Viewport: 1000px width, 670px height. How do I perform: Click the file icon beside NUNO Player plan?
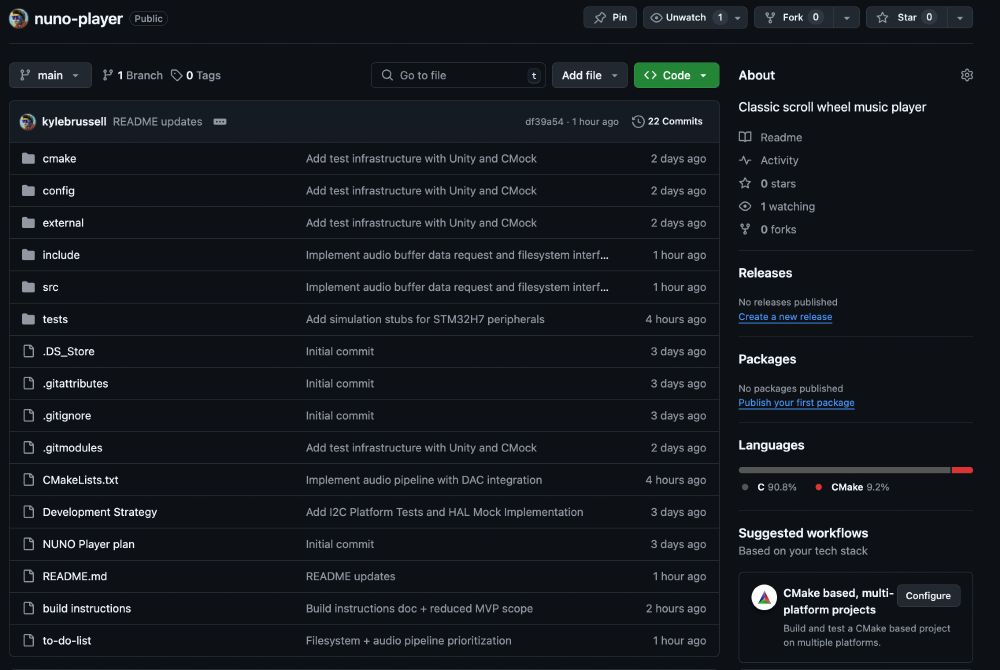click(x=28, y=544)
